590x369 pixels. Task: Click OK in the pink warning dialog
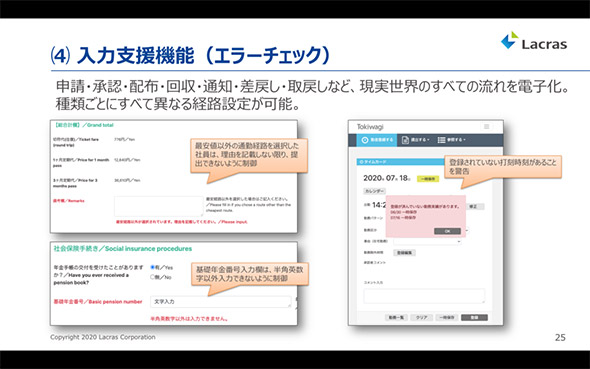point(447,231)
